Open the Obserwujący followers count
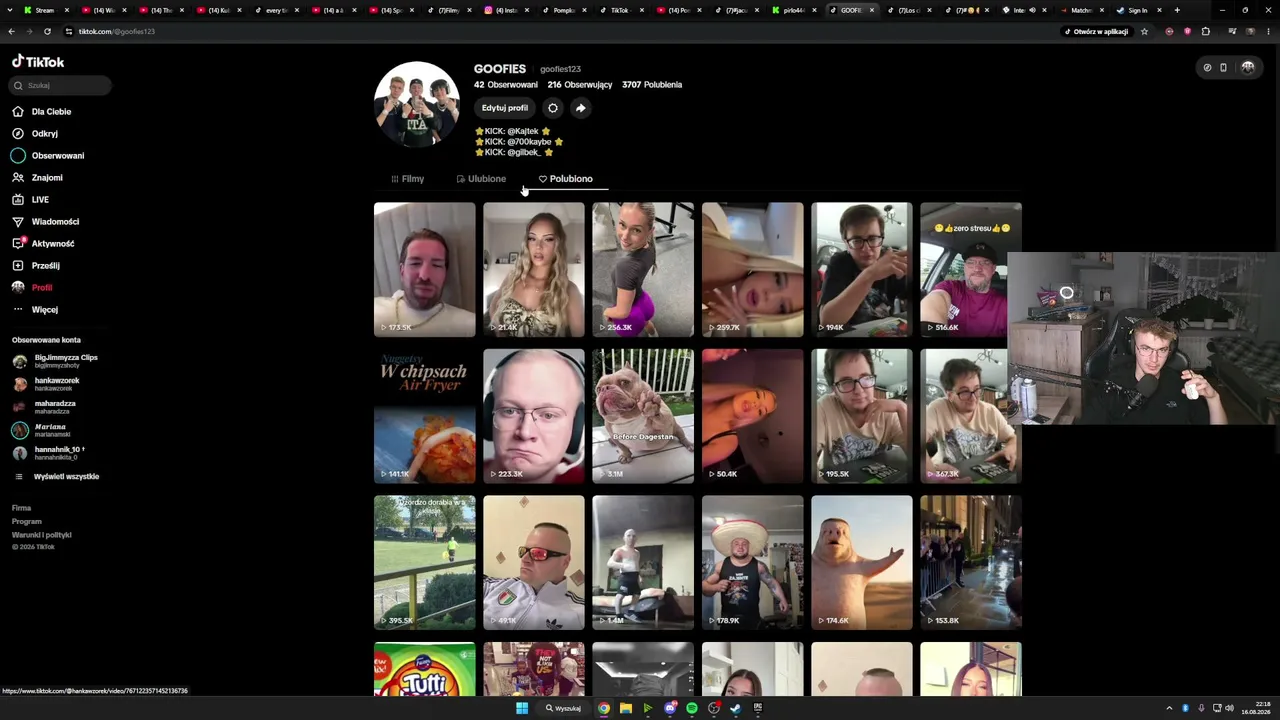1280x720 pixels. click(580, 85)
